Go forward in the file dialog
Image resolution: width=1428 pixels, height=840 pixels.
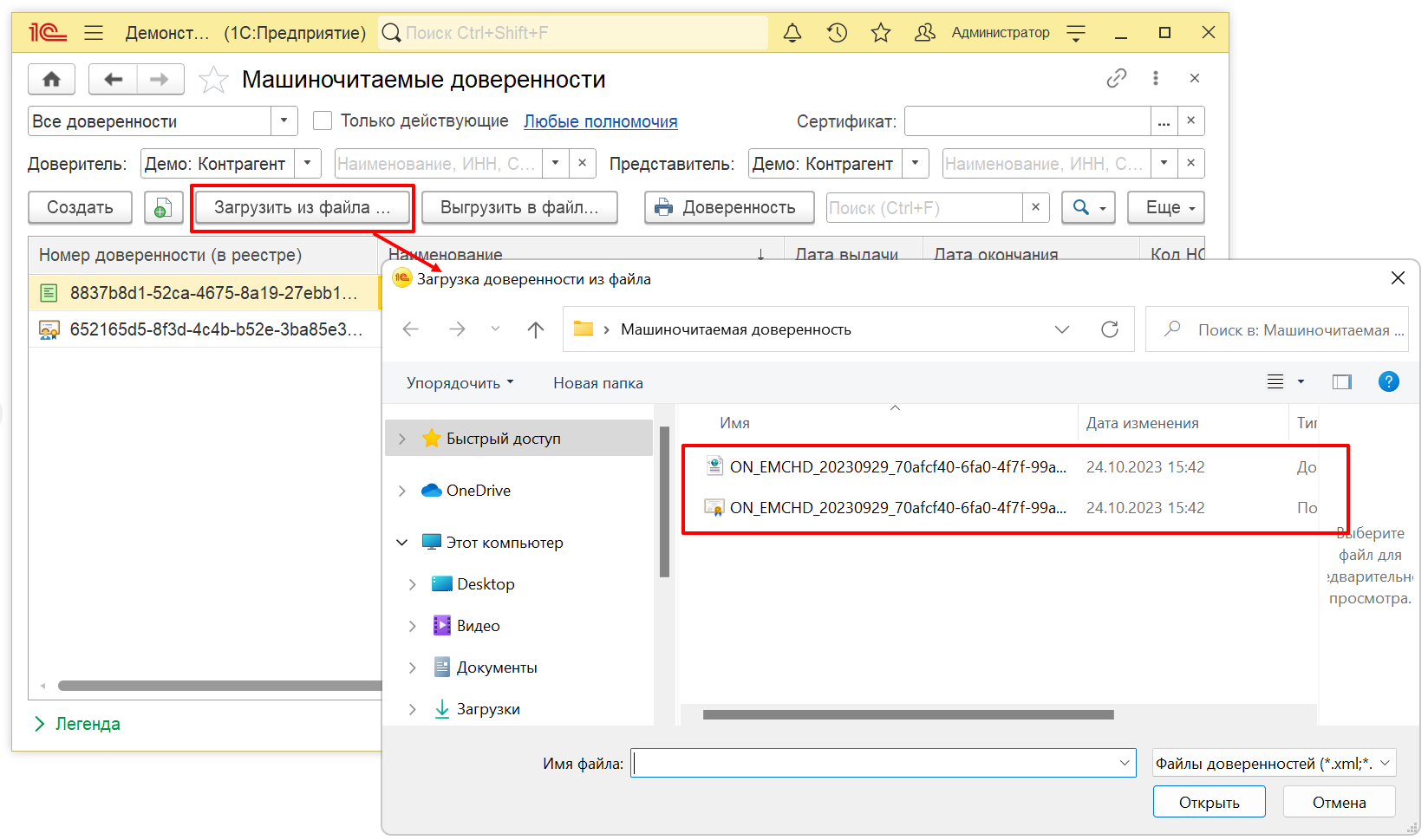coord(457,329)
